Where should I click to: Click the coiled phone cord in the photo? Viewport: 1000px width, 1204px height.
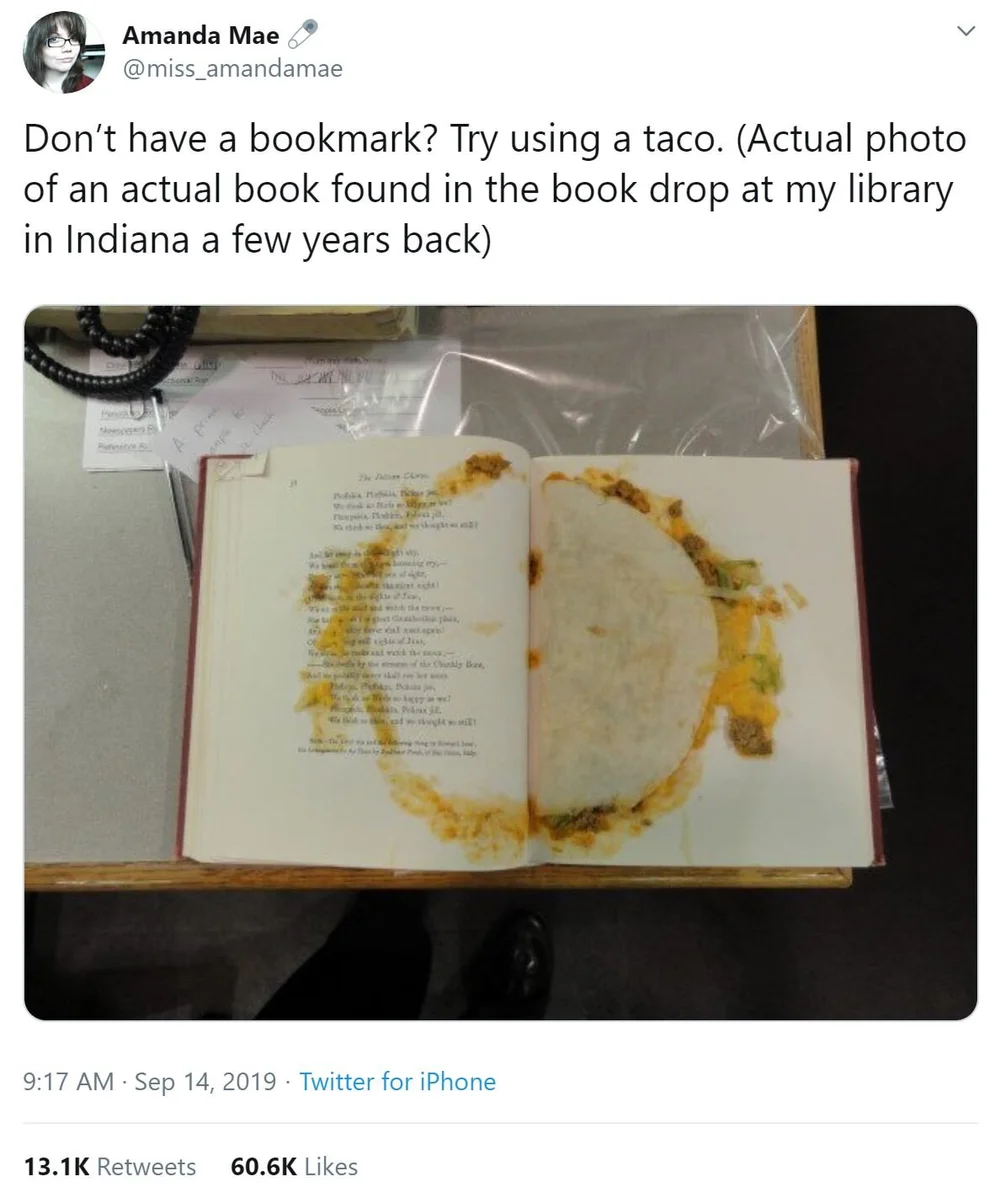point(110,350)
